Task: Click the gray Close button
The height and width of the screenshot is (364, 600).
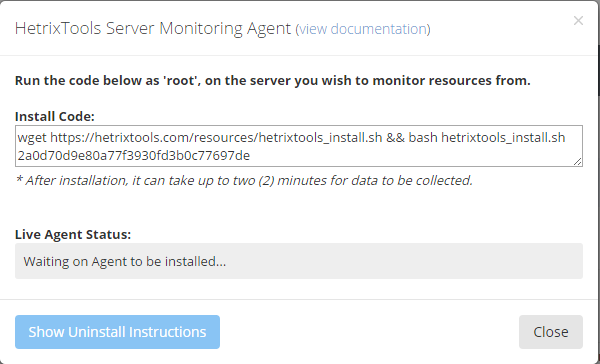Action: point(551,332)
